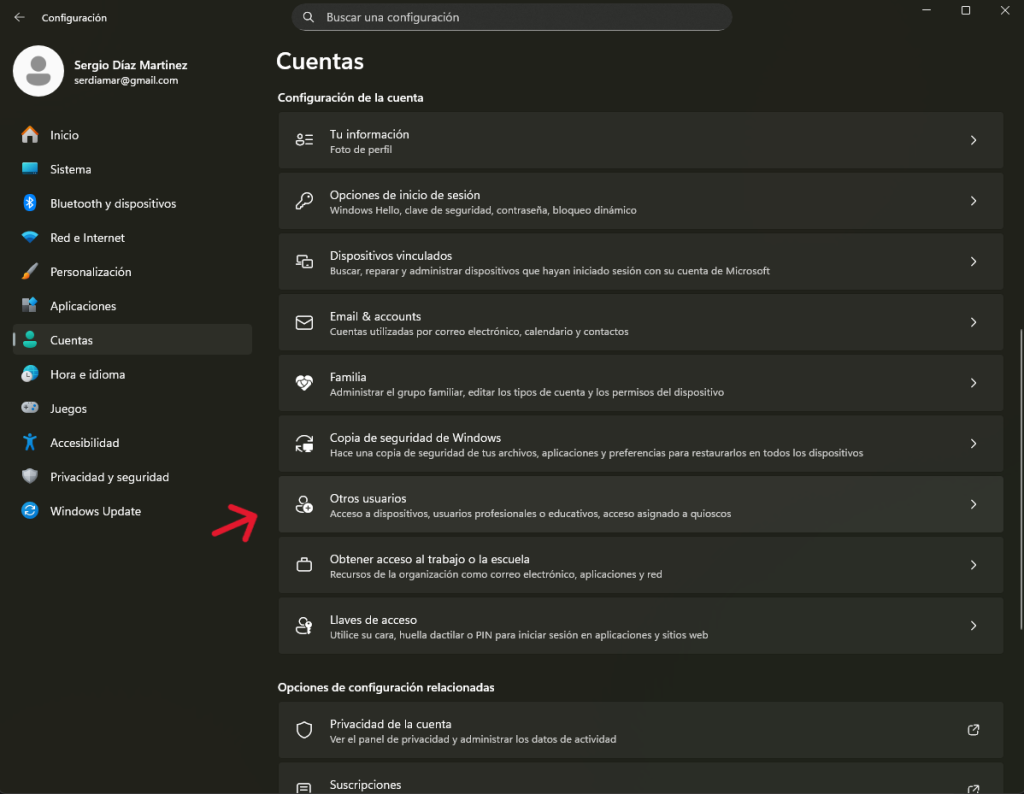Click the Buscar una configuración search box
This screenshot has height=794, width=1024.
512,17
